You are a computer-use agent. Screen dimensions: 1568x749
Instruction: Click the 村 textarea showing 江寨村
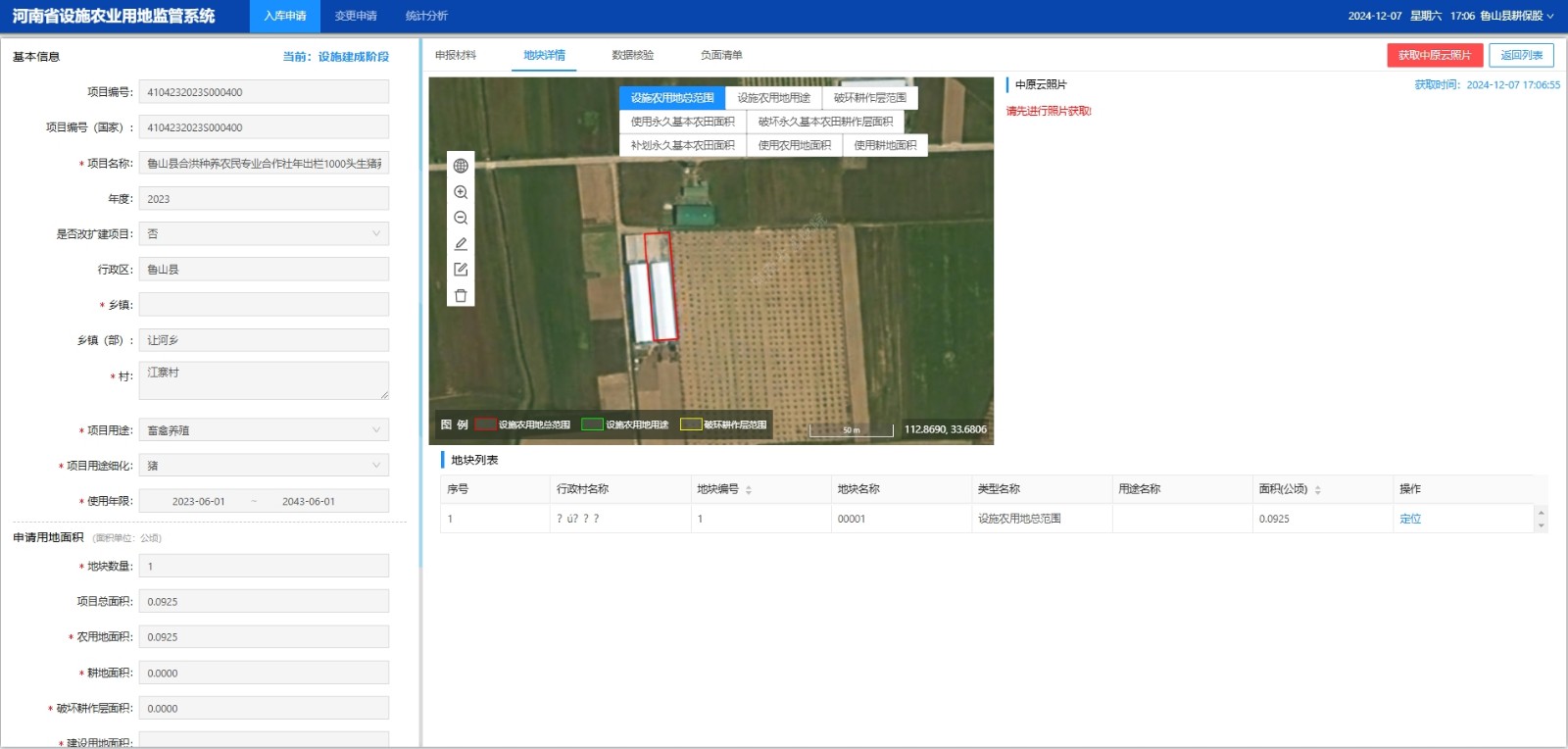[264, 380]
